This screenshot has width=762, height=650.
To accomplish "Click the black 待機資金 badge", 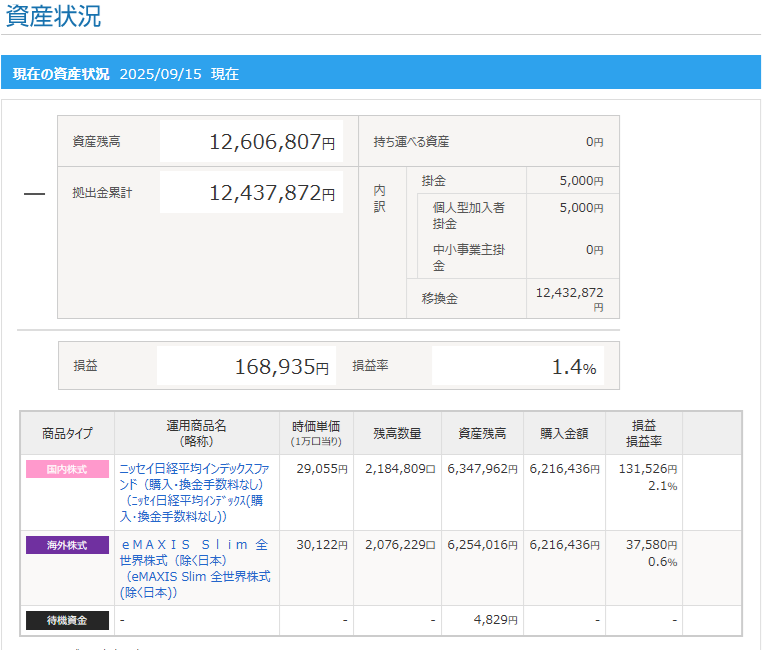I will pos(67,621).
